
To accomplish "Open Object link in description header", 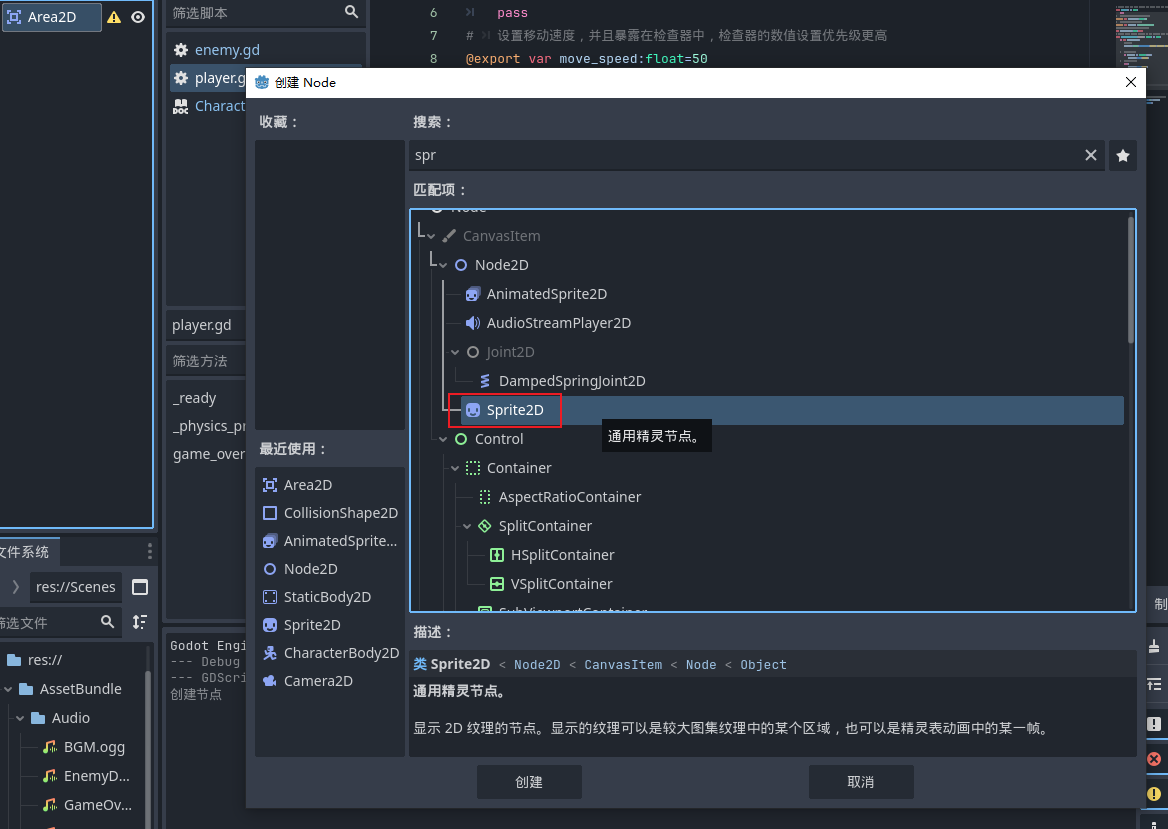I will click(764, 664).
